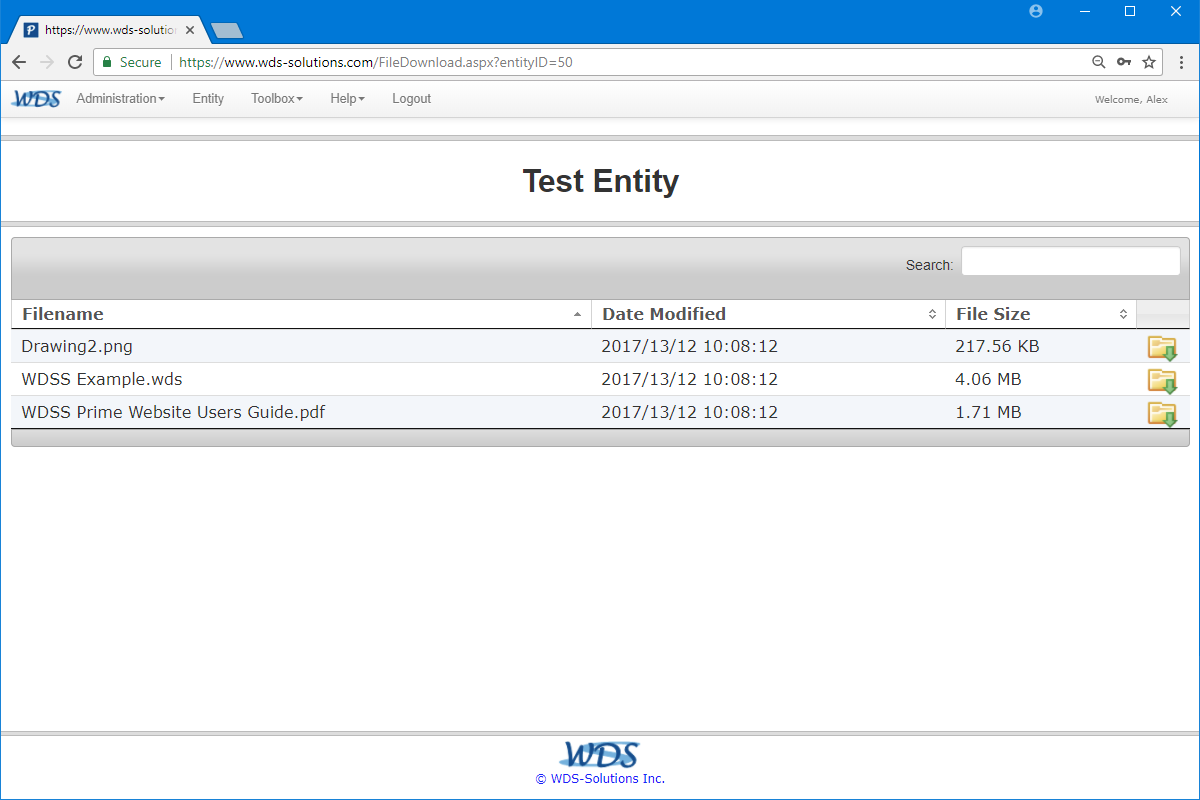This screenshot has width=1200, height=800.
Task: Open the Entity menu item
Action: (208, 99)
